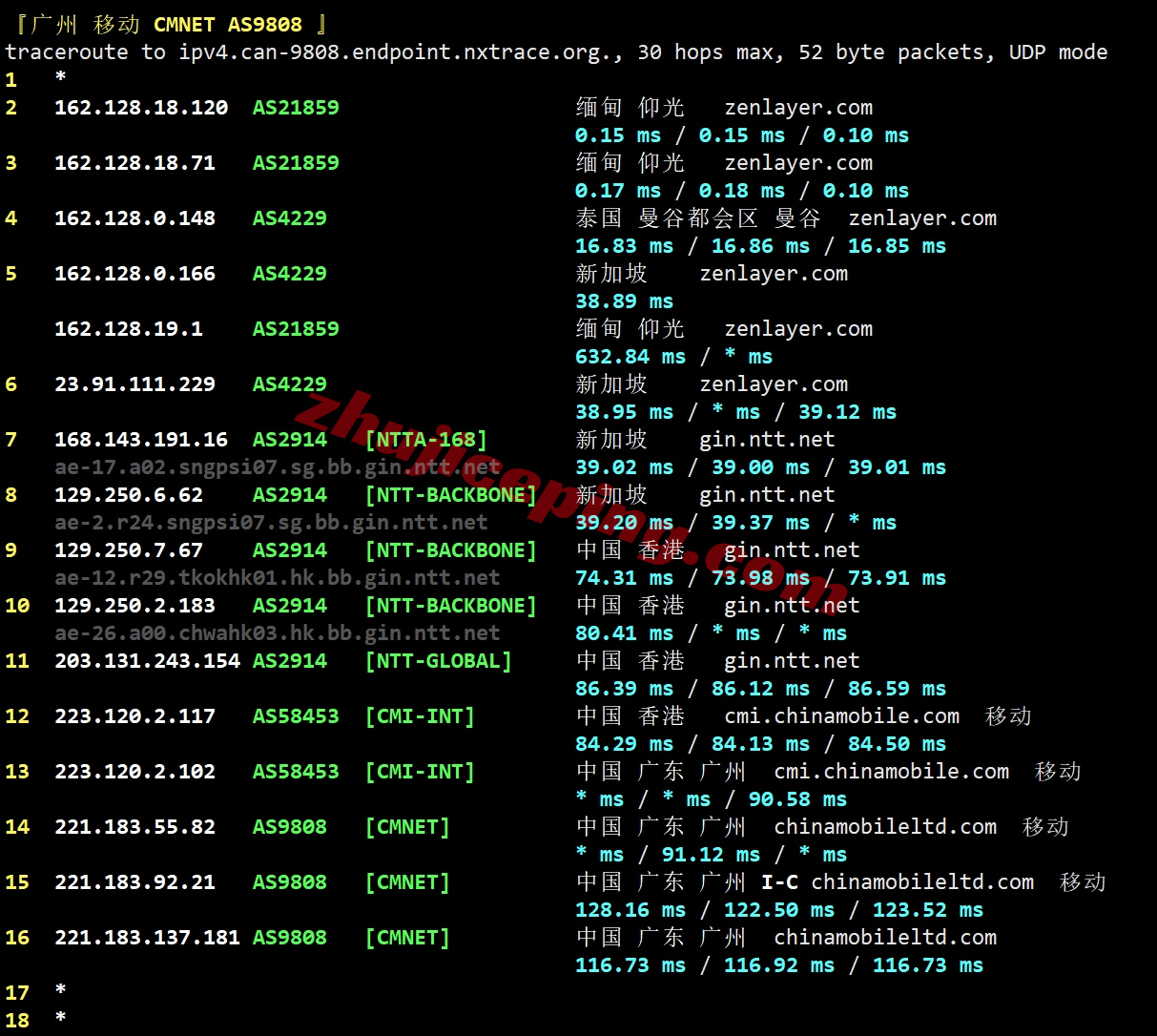Click the CMNET tag on hop 16
Image resolution: width=1157 pixels, height=1036 pixels.
pos(407,938)
